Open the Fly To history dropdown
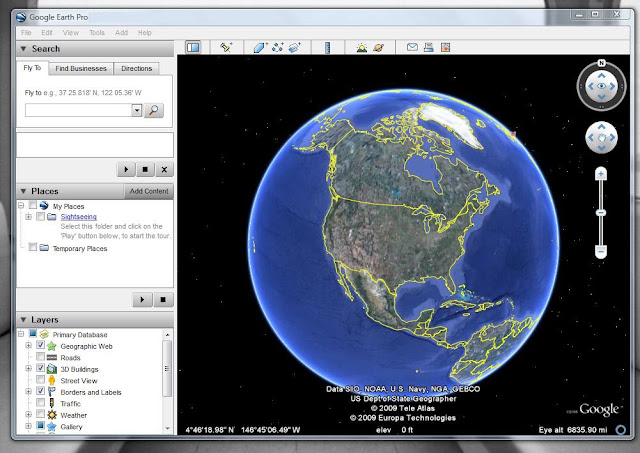The height and width of the screenshot is (453, 640). click(x=137, y=110)
